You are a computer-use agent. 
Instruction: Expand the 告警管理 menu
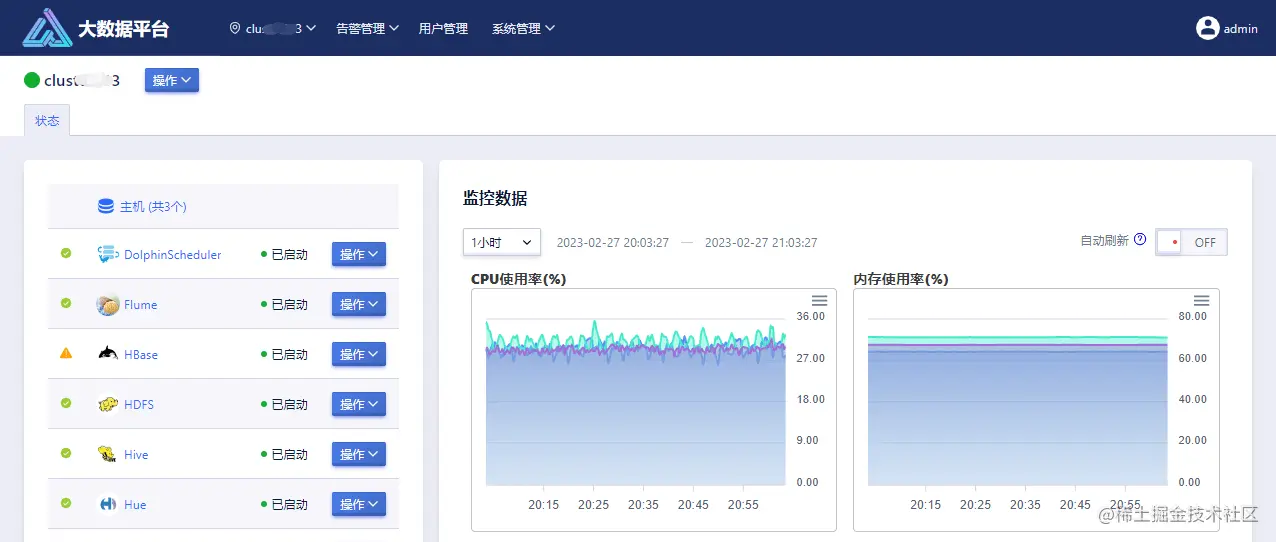point(368,28)
